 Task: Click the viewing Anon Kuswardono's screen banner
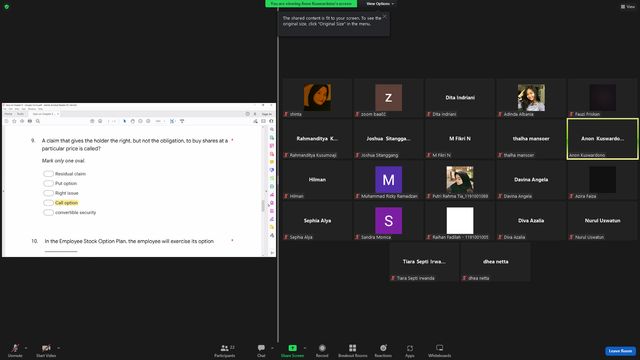[x=311, y=4]
